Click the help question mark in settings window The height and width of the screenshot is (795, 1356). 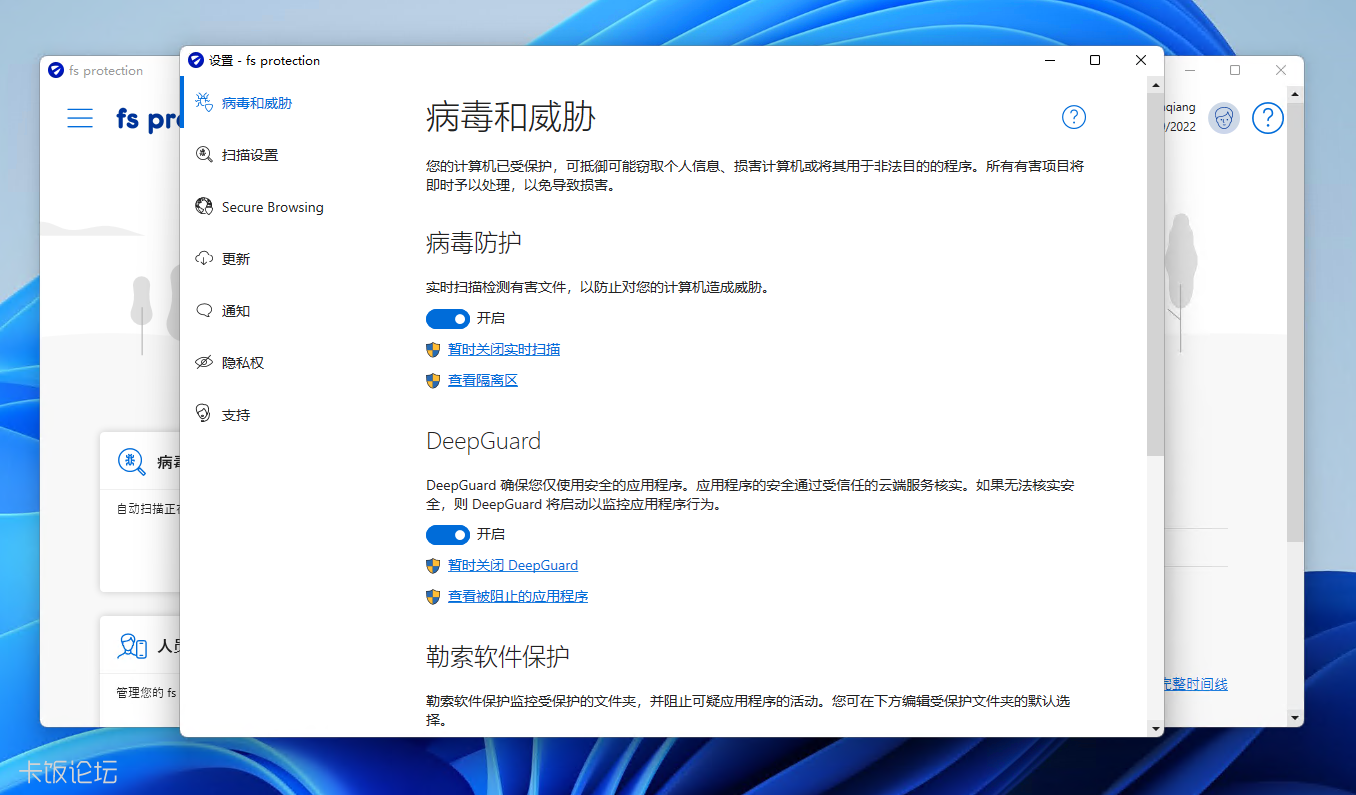click(x=1073, y=117)
